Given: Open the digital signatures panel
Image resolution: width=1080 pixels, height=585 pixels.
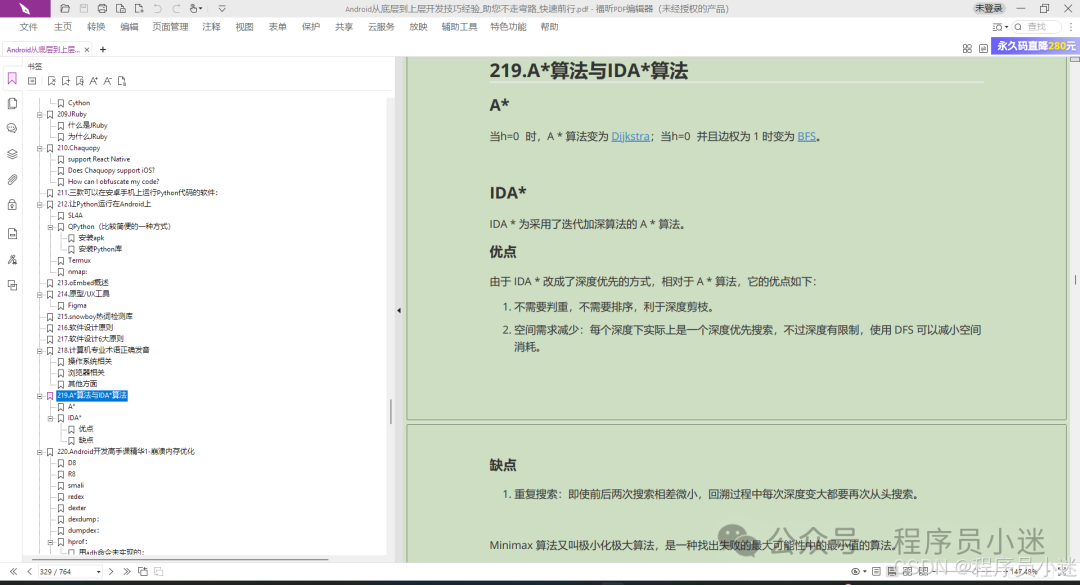Looking at the screenshot, I should point(11,258).
